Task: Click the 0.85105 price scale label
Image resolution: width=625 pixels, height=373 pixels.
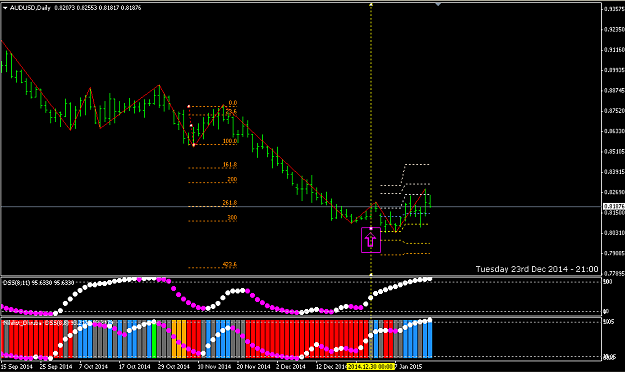Action: coord(614,151)
